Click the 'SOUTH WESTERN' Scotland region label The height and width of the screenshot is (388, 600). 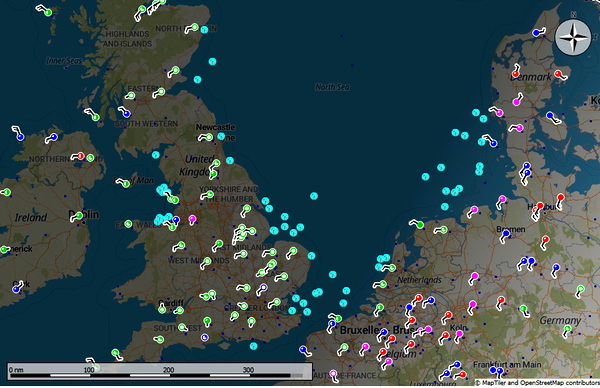147,124
